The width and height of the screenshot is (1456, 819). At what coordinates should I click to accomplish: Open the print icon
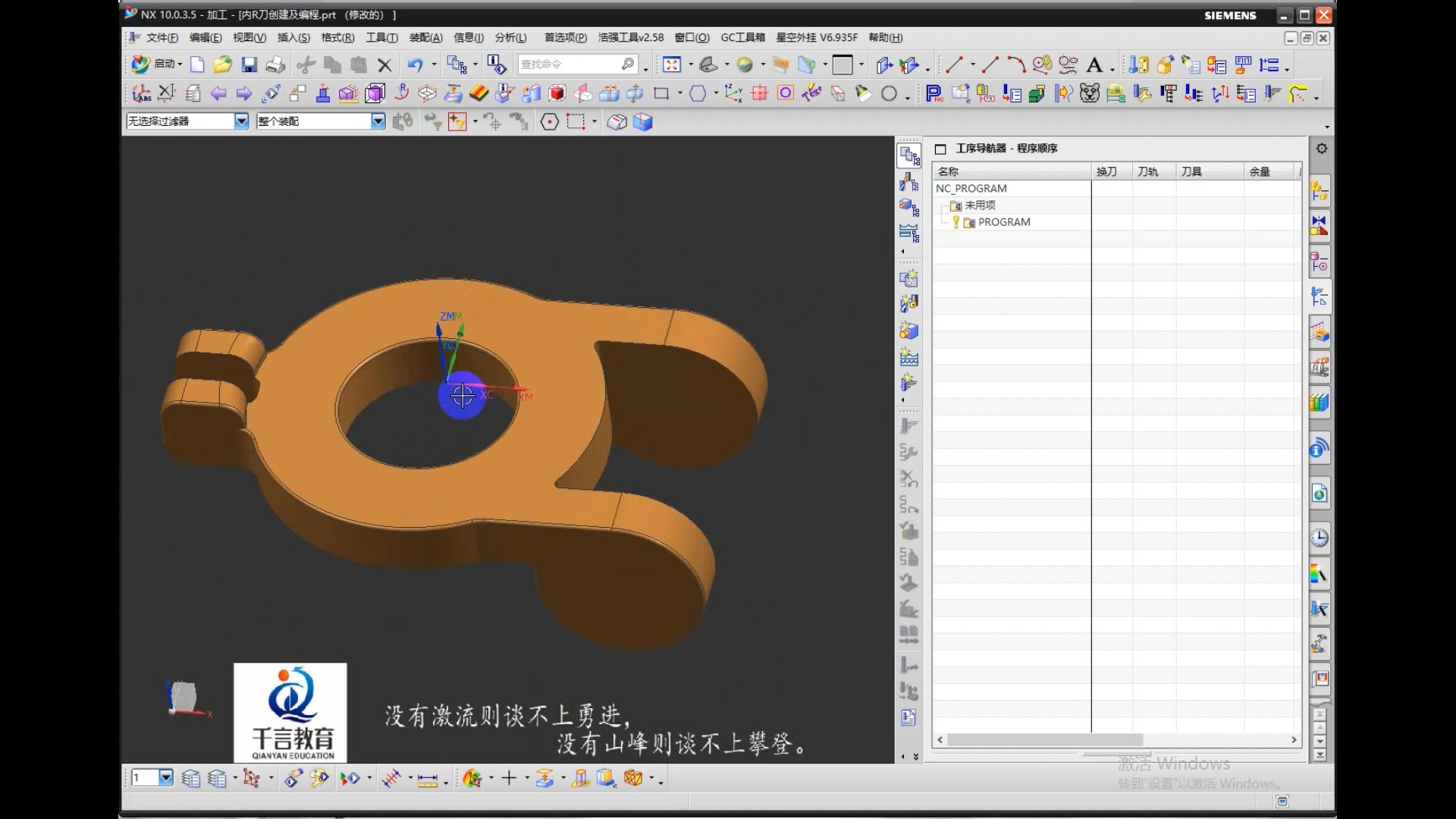[275, 65]
